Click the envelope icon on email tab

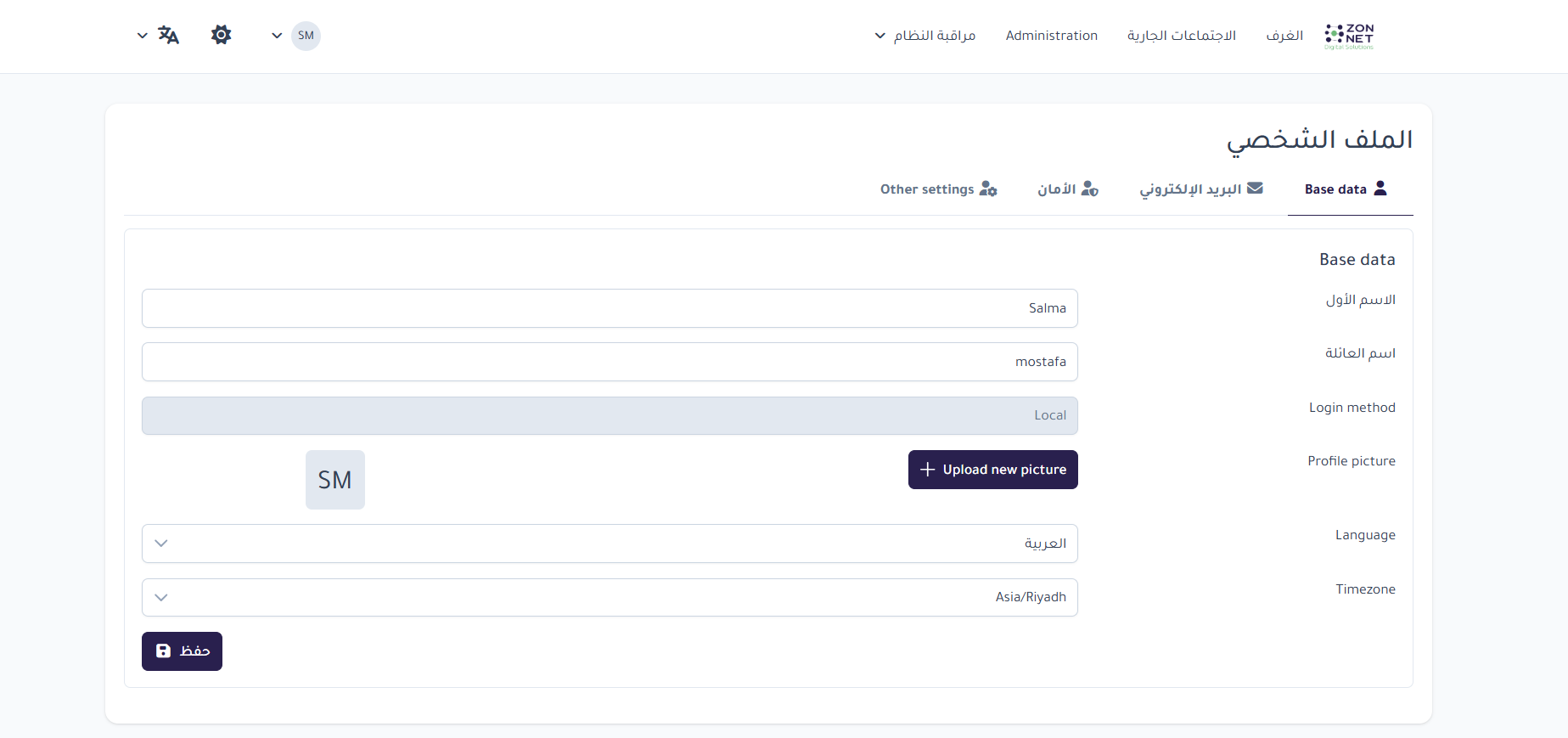tap(1255, 189)
